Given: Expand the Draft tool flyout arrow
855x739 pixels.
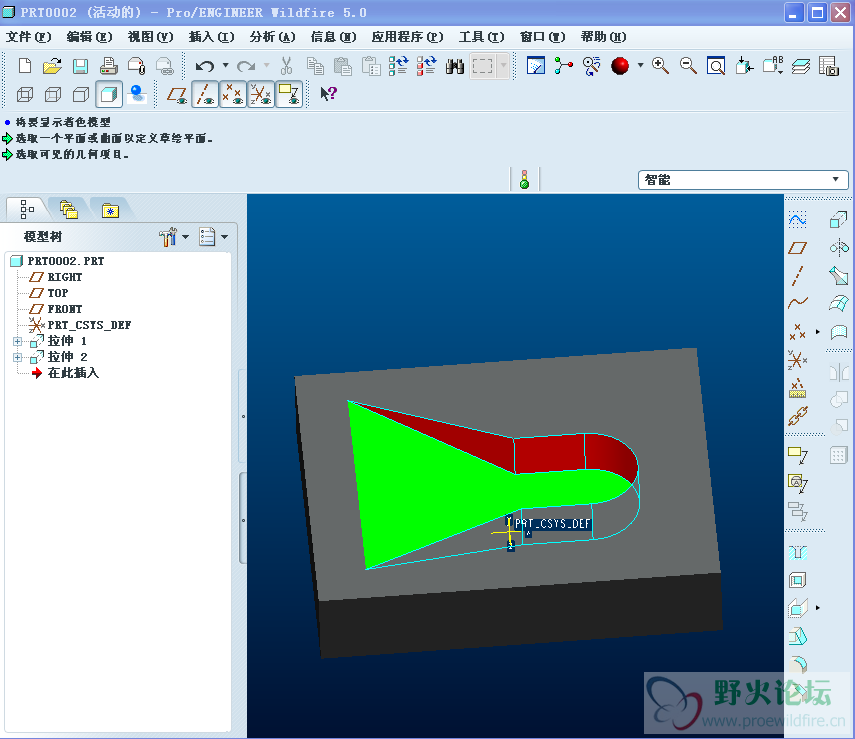Looking at the screenshot, I should click(x=817, y=608).
